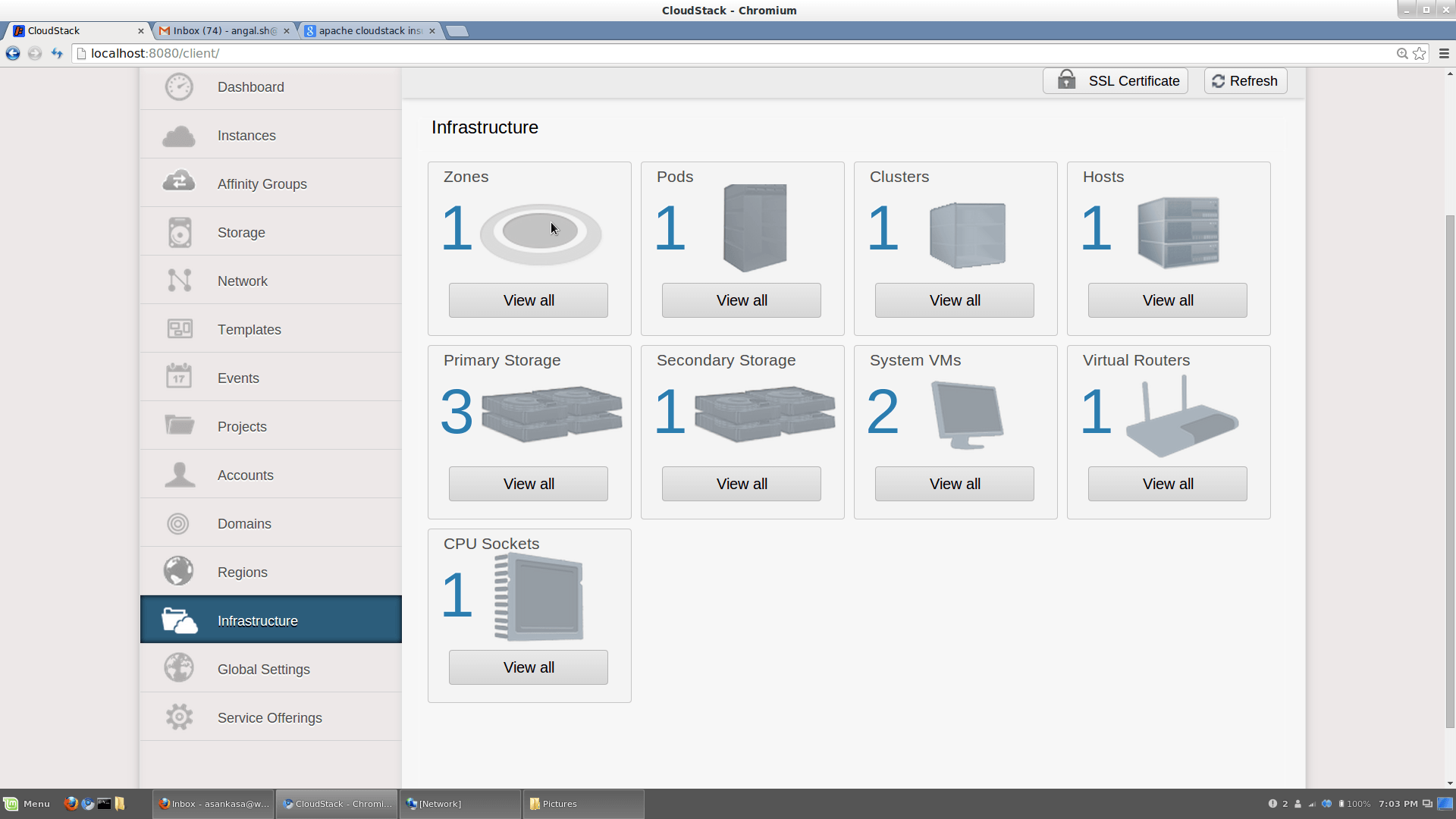The image size is (1456, 819).
Task: Open Pictures window from taskbar
Action: [583, 804]
